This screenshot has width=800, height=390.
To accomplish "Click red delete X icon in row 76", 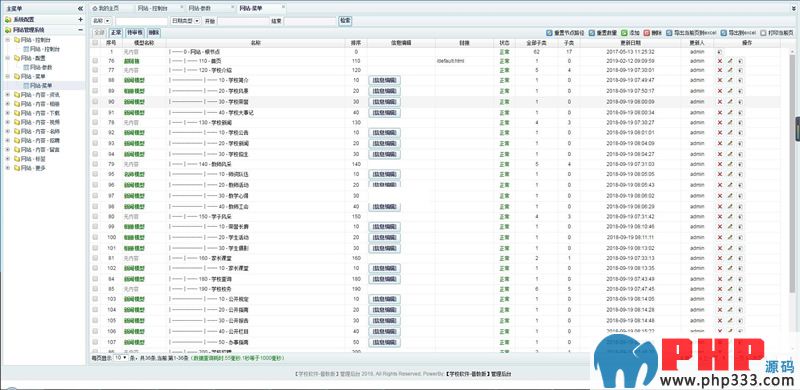I will click(x=720, y=61).
